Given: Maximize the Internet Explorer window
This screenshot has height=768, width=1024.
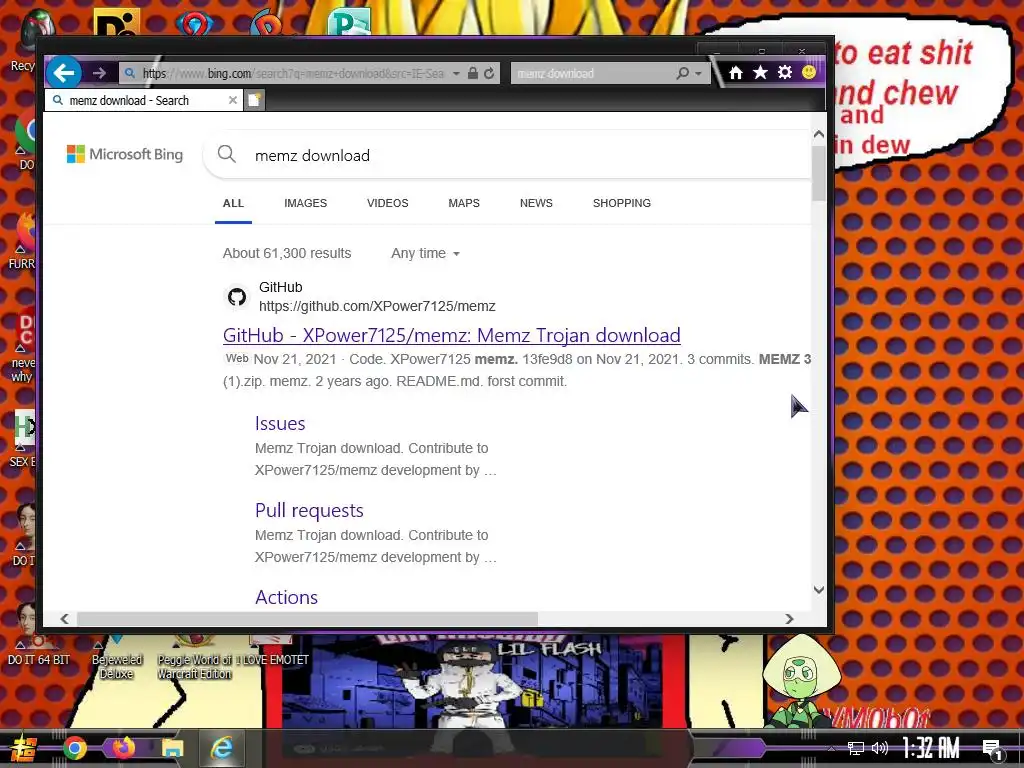Looking at the screenshot, I should [761, 50].
